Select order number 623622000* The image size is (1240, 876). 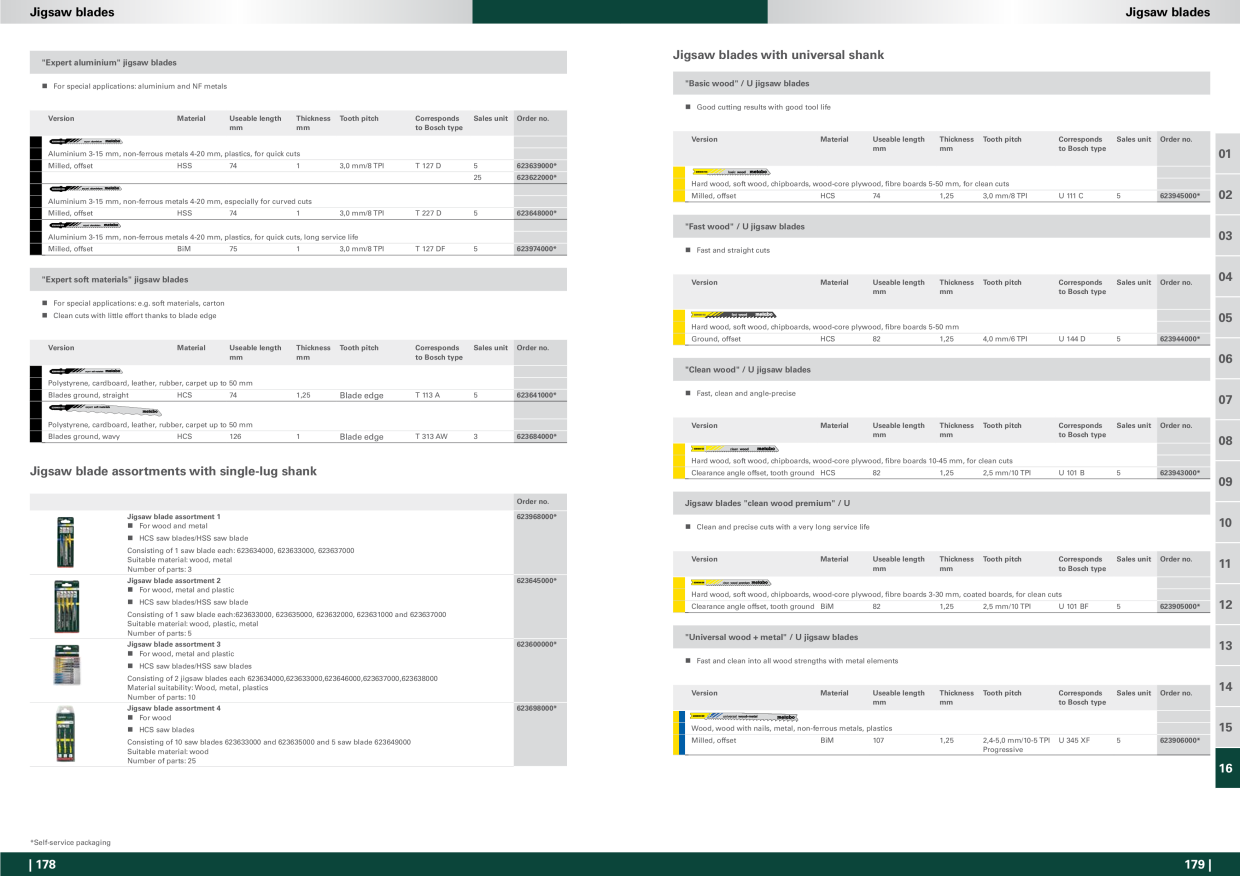point(536,178)
